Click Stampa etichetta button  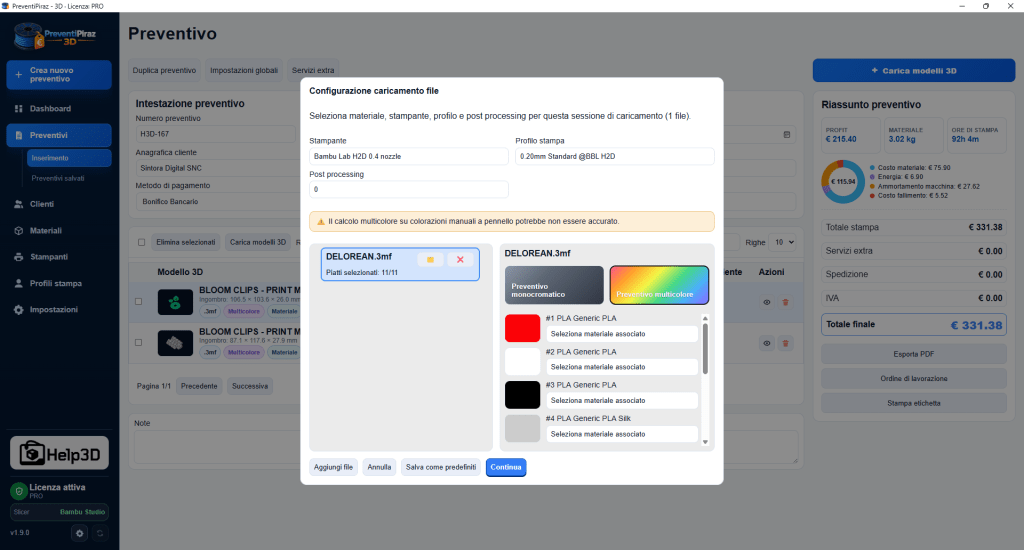[x=914, y=403]
